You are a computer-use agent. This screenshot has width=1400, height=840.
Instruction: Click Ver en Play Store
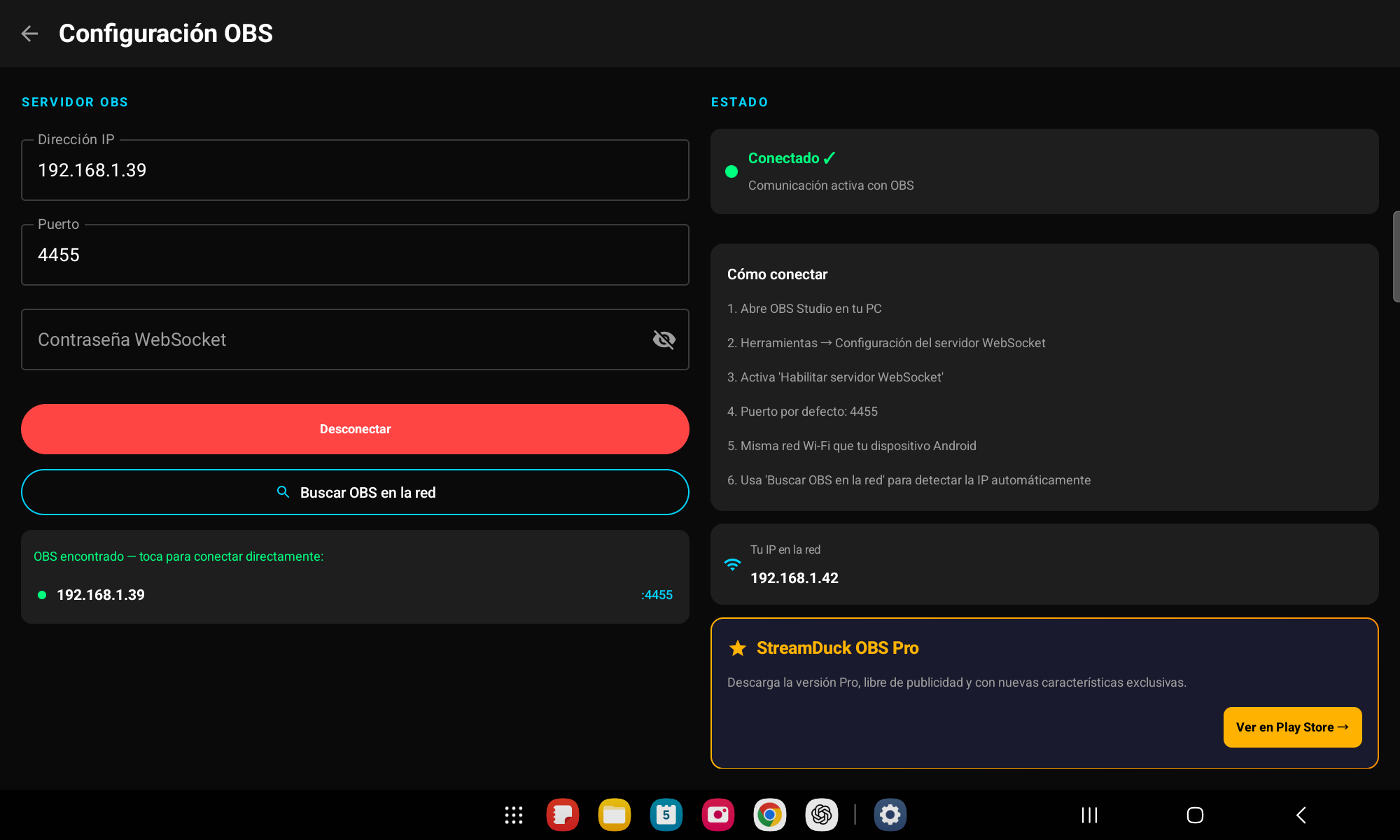tap(1292, 727)
